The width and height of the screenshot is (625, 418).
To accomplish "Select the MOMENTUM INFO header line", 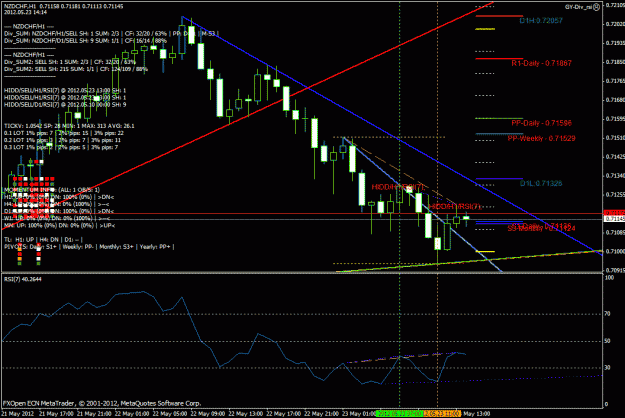I will pos(52,190).
